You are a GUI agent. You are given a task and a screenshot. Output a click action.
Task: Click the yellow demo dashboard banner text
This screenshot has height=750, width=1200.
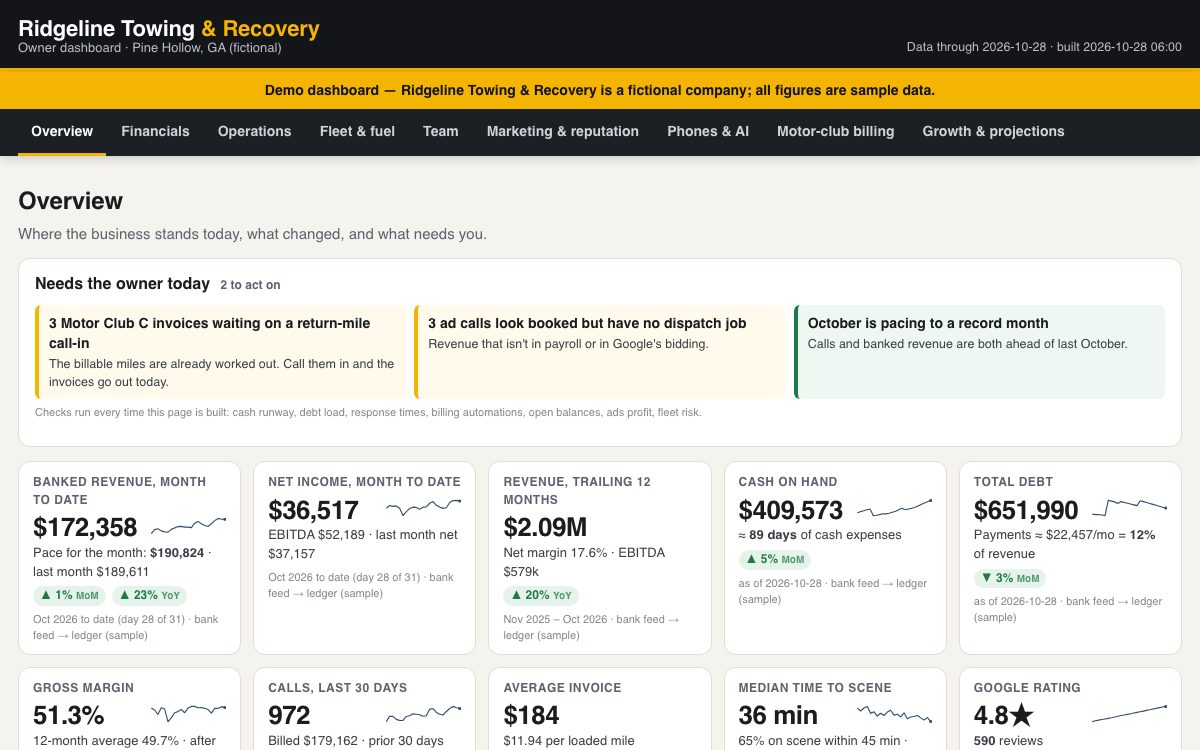600,90
